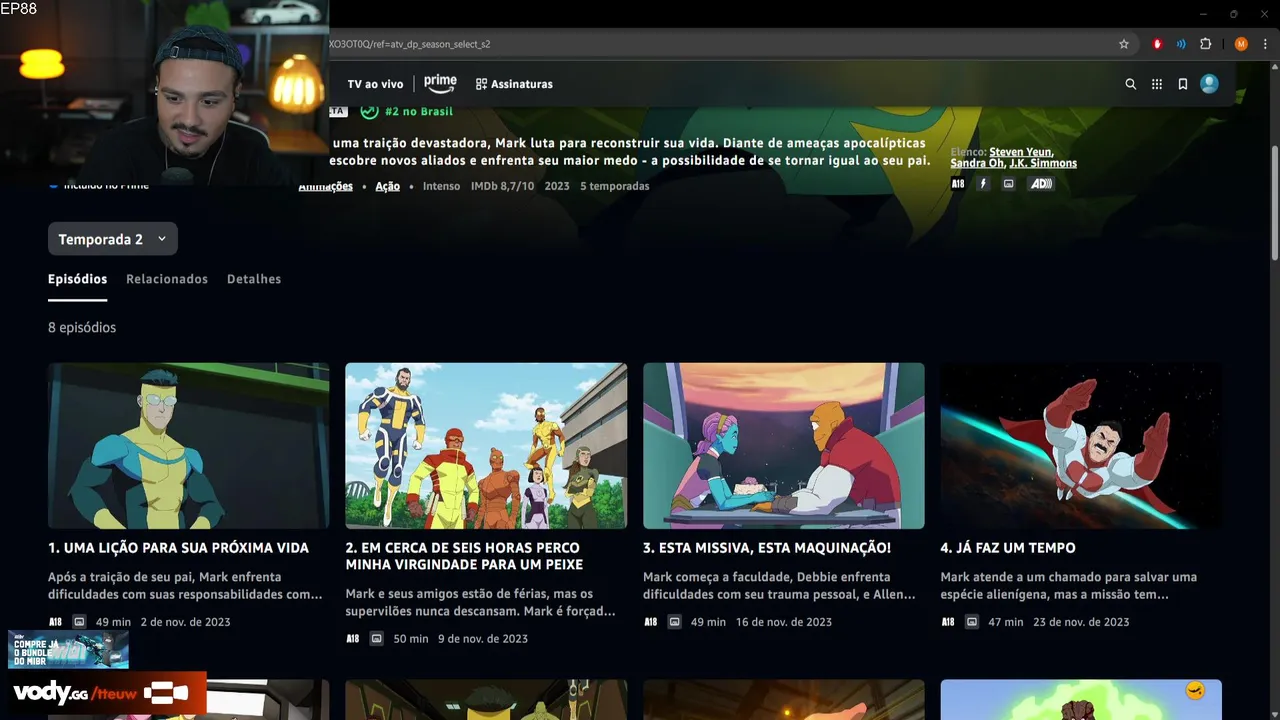Click the Prime logo in navigation

click(440, 83)
